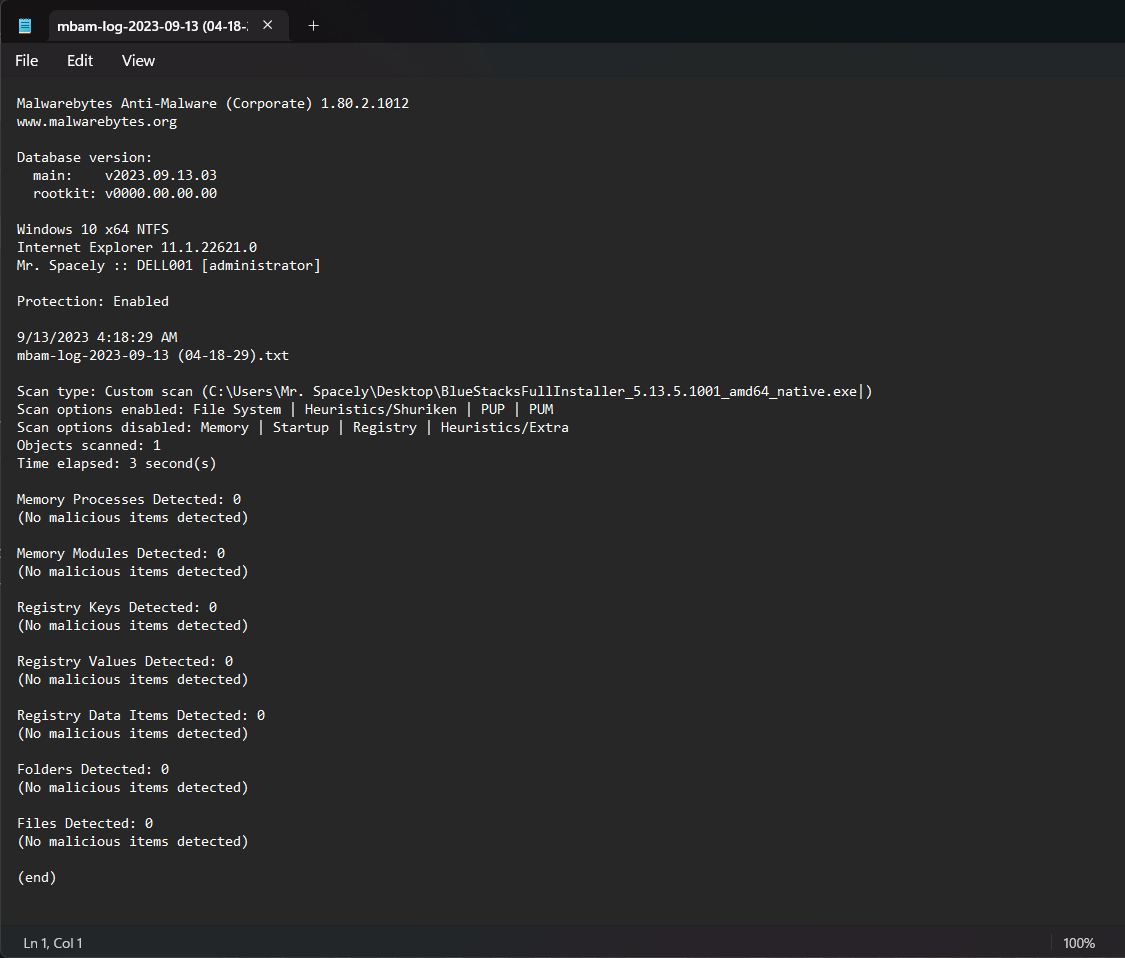Screen dimensions: 1125x958
Task: Click the Objects scanned: 1 line
Action: [x=89, y=445]
